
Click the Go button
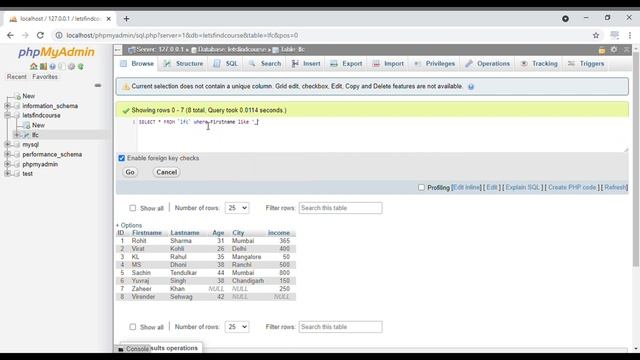(130, 172)
